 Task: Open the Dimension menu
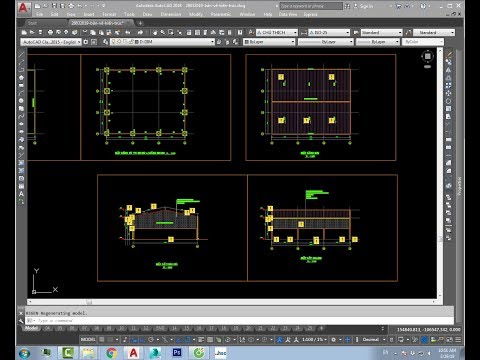point(171,14)
